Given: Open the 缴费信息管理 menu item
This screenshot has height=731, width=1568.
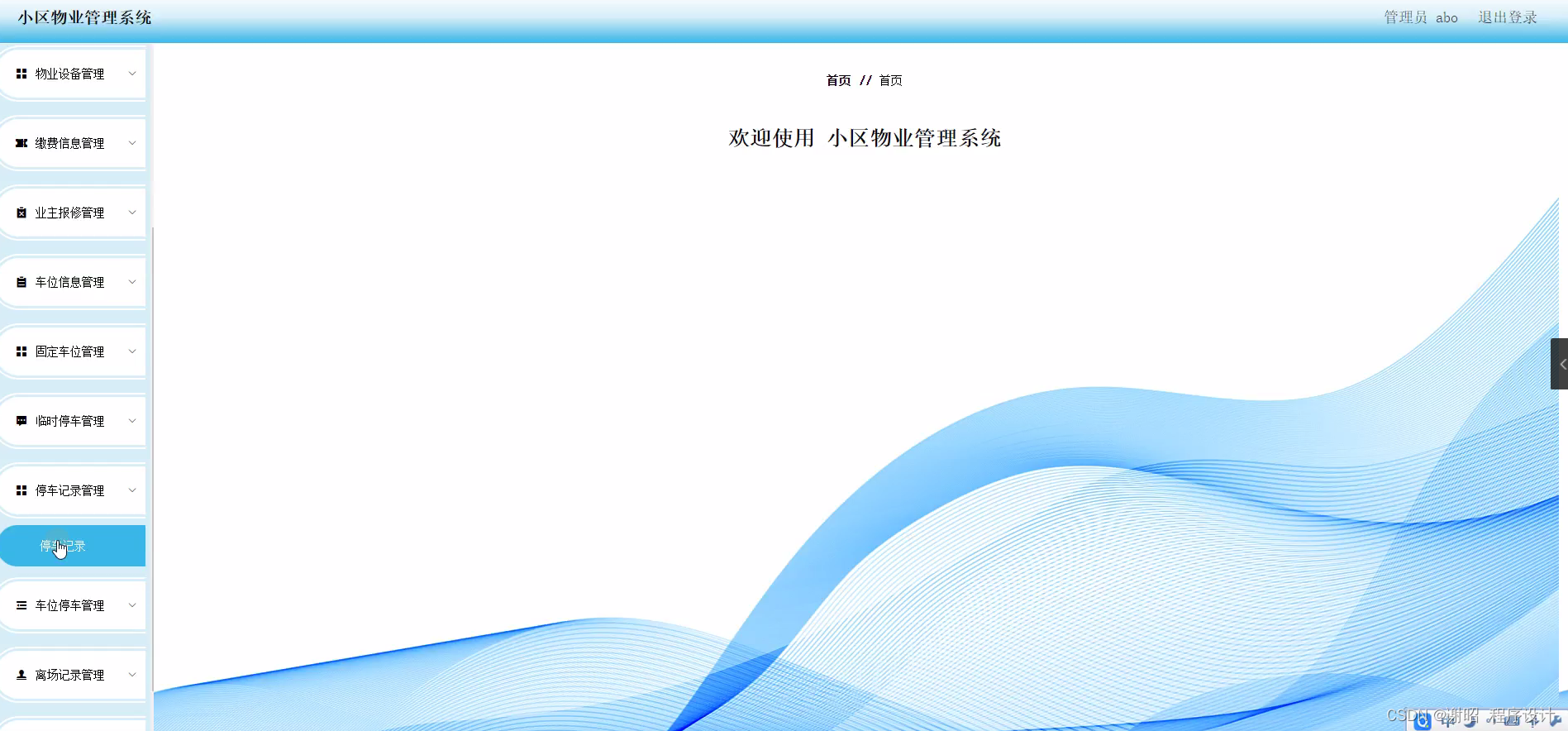Looking at the screenshot, I should pyautogui.click(x=73, y=143).
